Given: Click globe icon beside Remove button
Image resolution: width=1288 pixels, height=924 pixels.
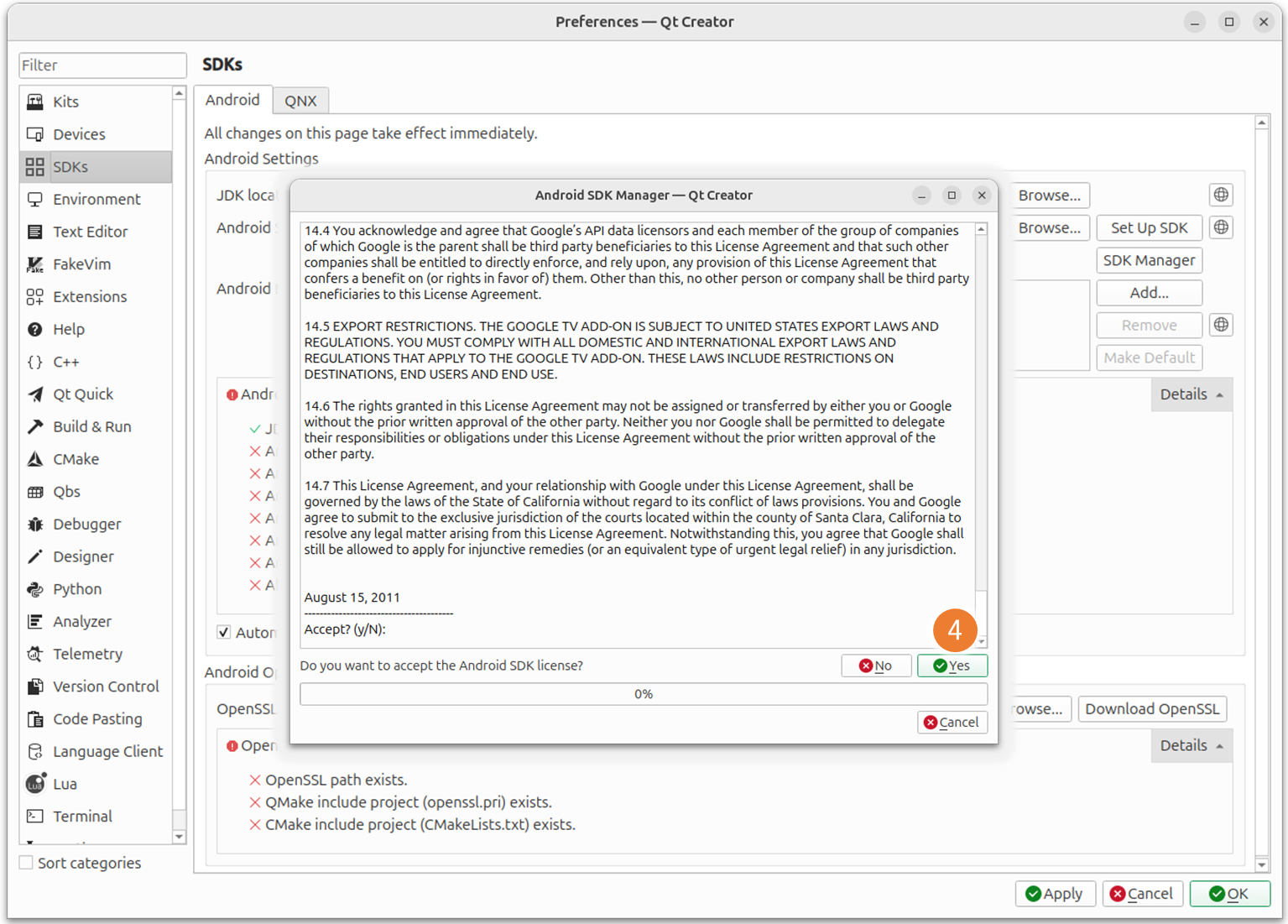Looking at the screenshot, I should [1221, 325].
